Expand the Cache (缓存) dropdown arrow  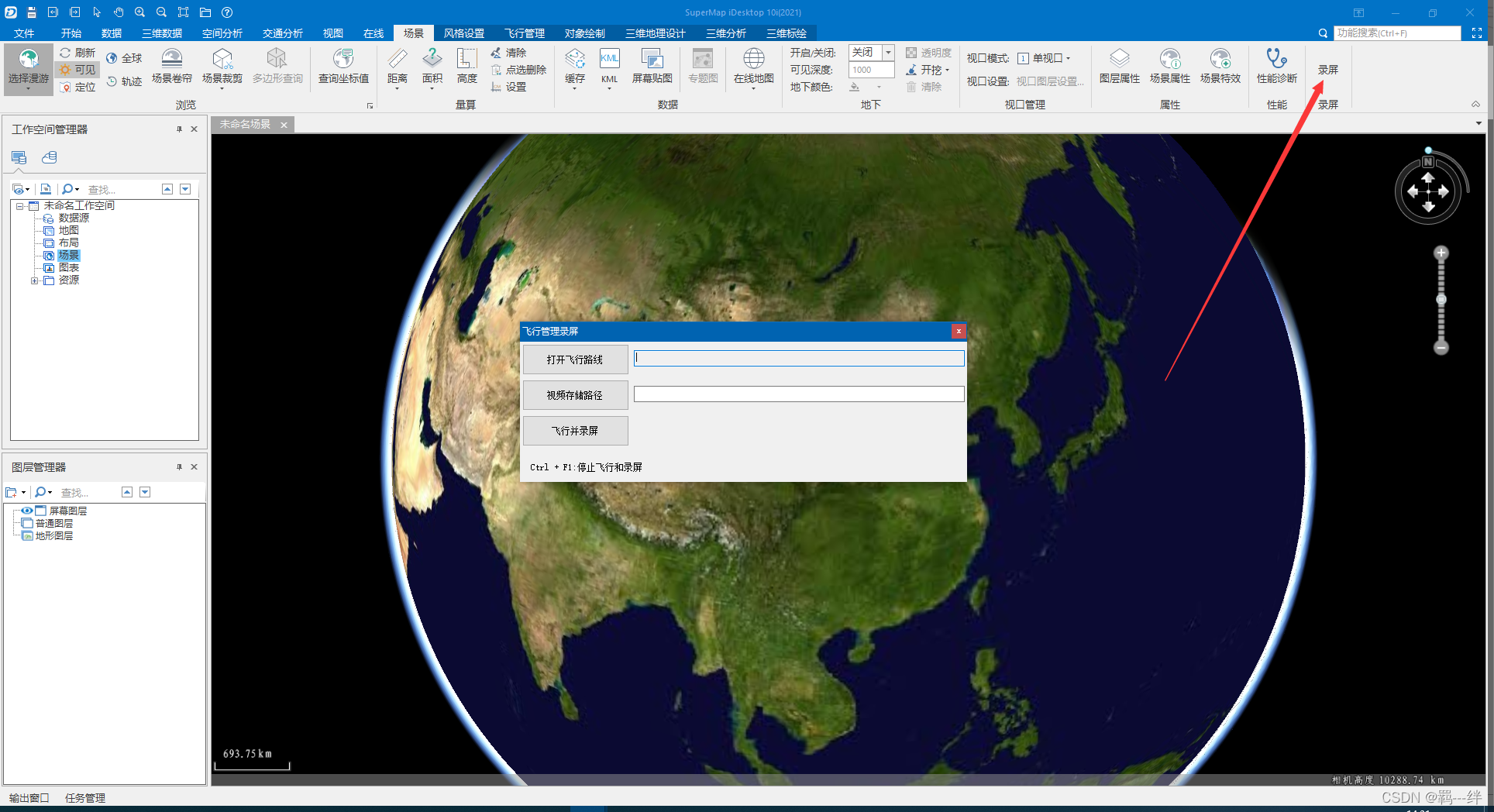pyautogui.click(x=574, y=89)
